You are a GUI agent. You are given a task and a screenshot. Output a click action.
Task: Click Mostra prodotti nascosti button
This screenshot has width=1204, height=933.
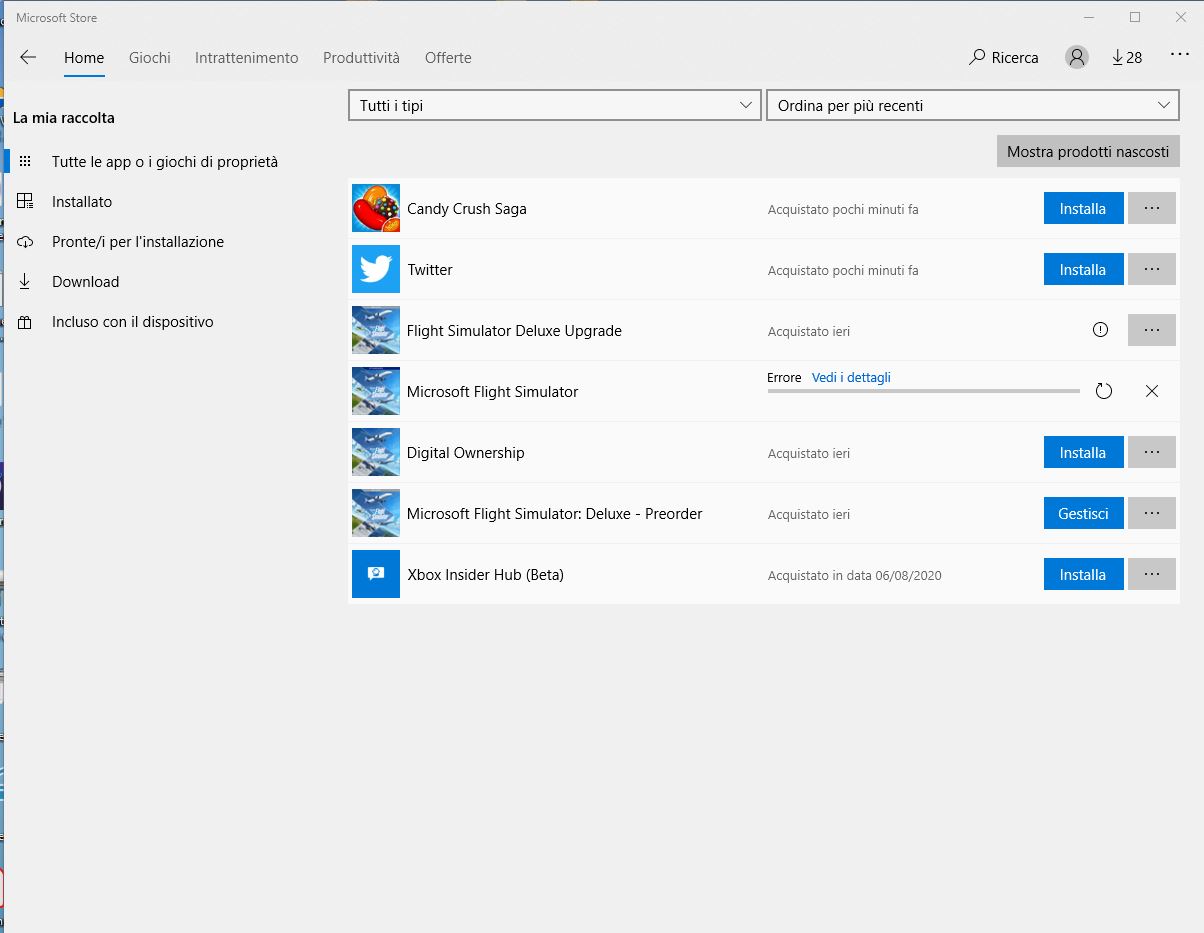(1088, 151)
